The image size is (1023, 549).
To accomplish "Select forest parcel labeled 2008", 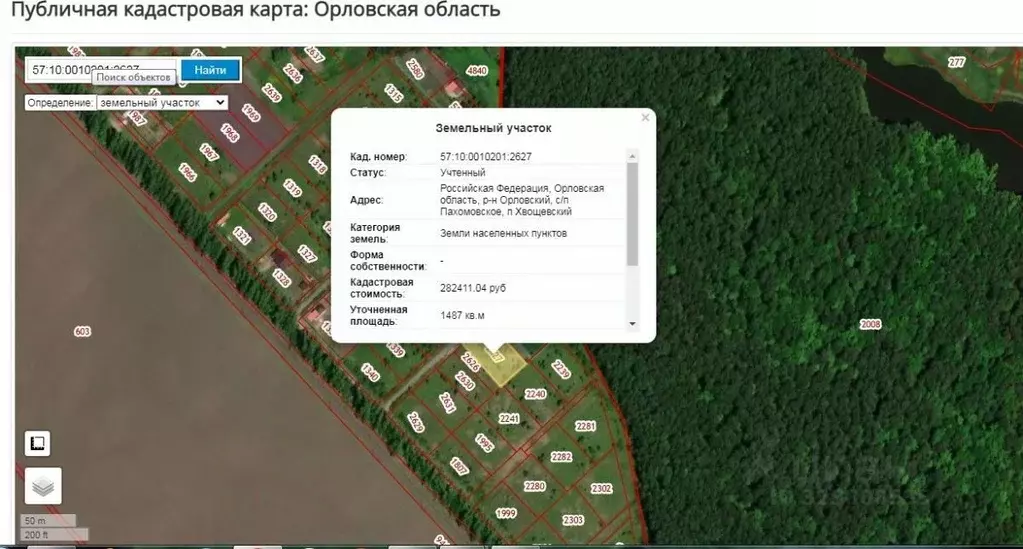I will [870, 324].
